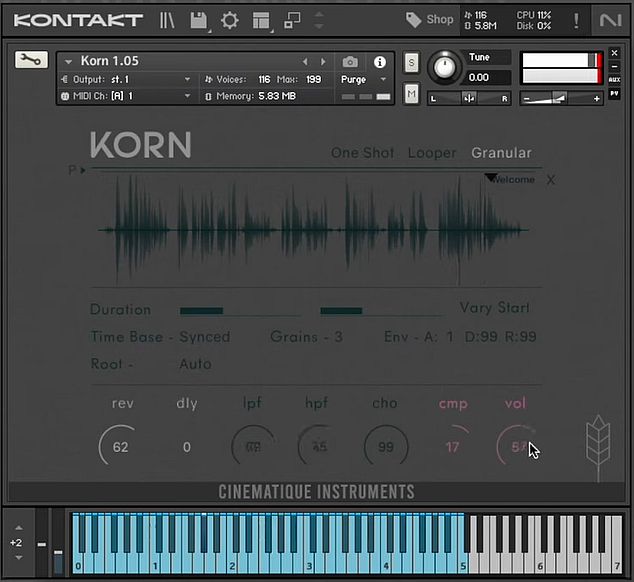This screenshot has width=634, height=582.
Task: Open instrument edit mode wrench icon
Action: click(31, 60)
